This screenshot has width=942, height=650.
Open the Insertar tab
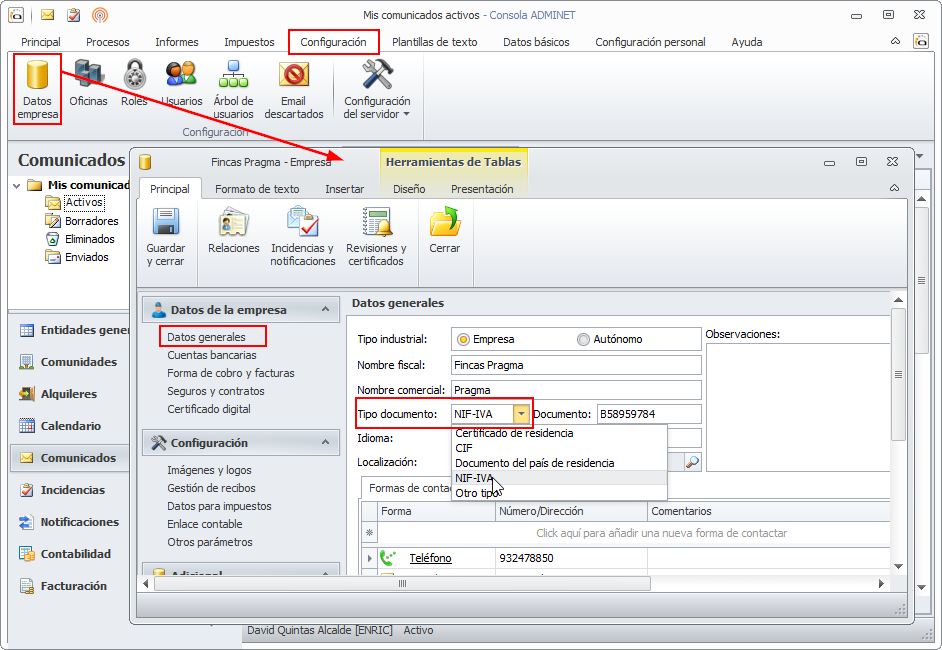pos(345,189)
